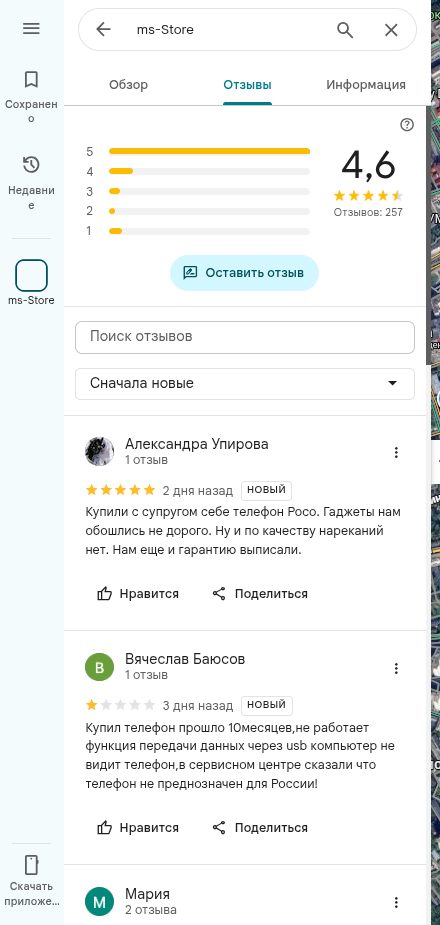Click the 3 дня назад timestamp
440x925 pixels.
click(198, 706)
